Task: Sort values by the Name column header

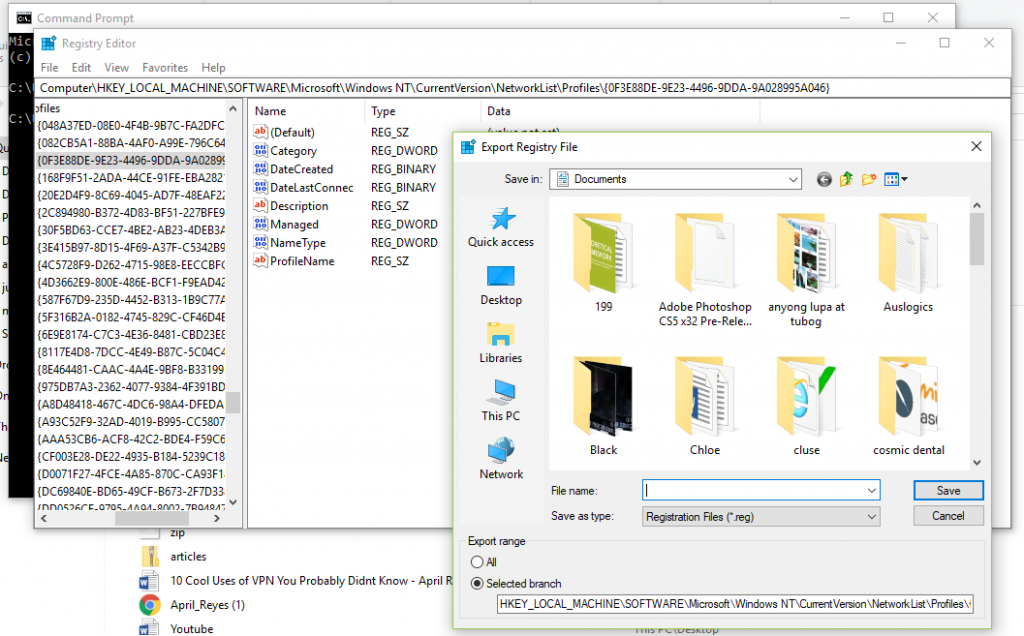Action: point(306,111)
